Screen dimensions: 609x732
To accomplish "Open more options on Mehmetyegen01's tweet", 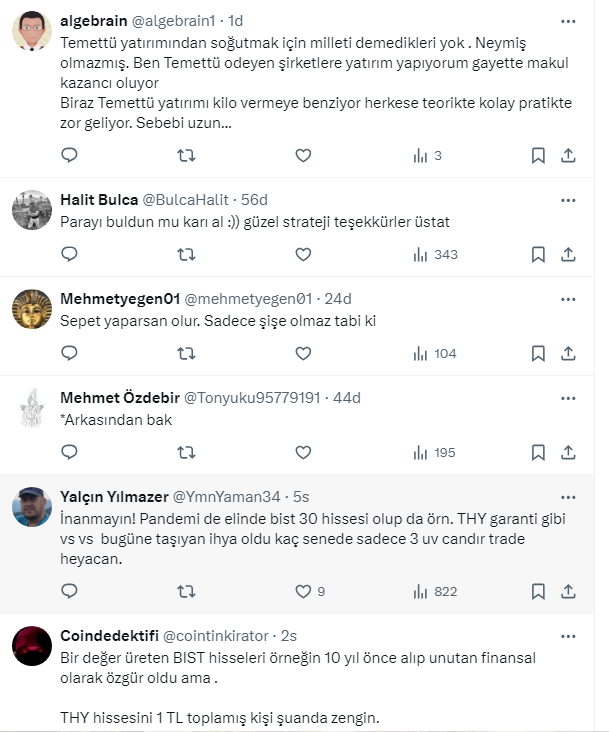I will pos(568,299).
